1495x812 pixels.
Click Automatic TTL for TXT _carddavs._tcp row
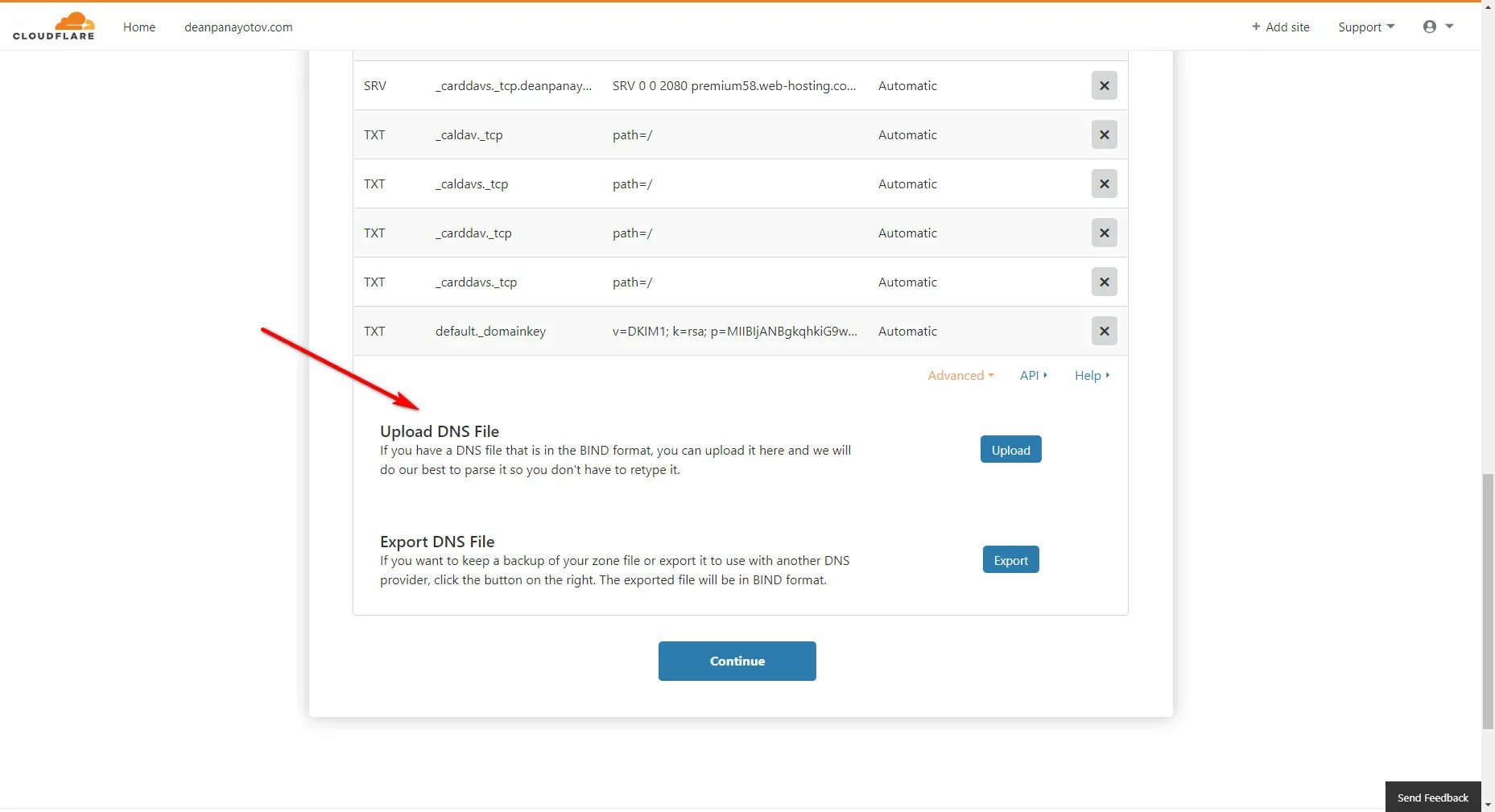click(x=907, y=282)
